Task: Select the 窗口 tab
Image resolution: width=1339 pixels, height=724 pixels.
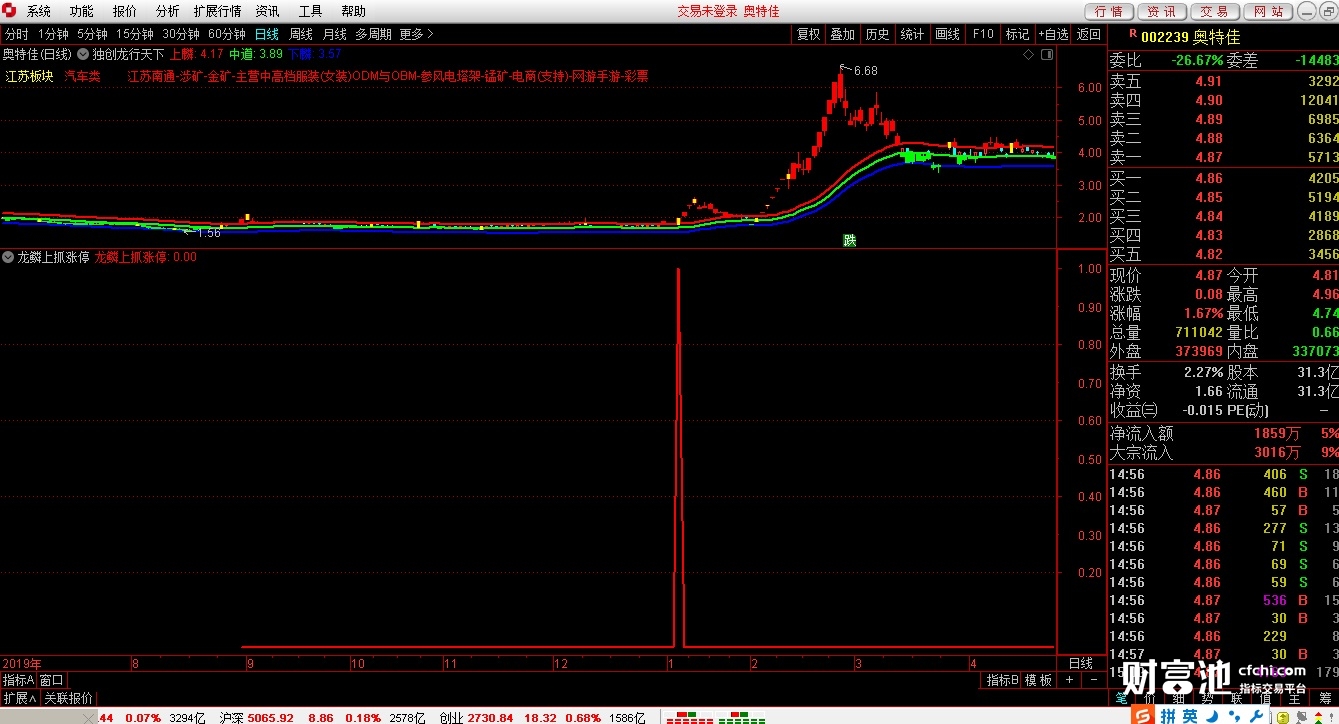Action: coord(51,680)
